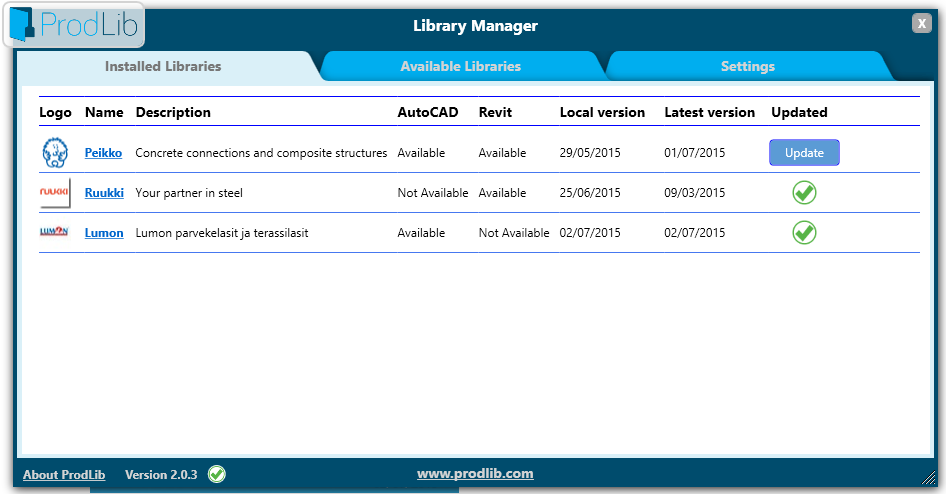Click Ruukki's latest version date 09/03/2015

tap(694, 192)
